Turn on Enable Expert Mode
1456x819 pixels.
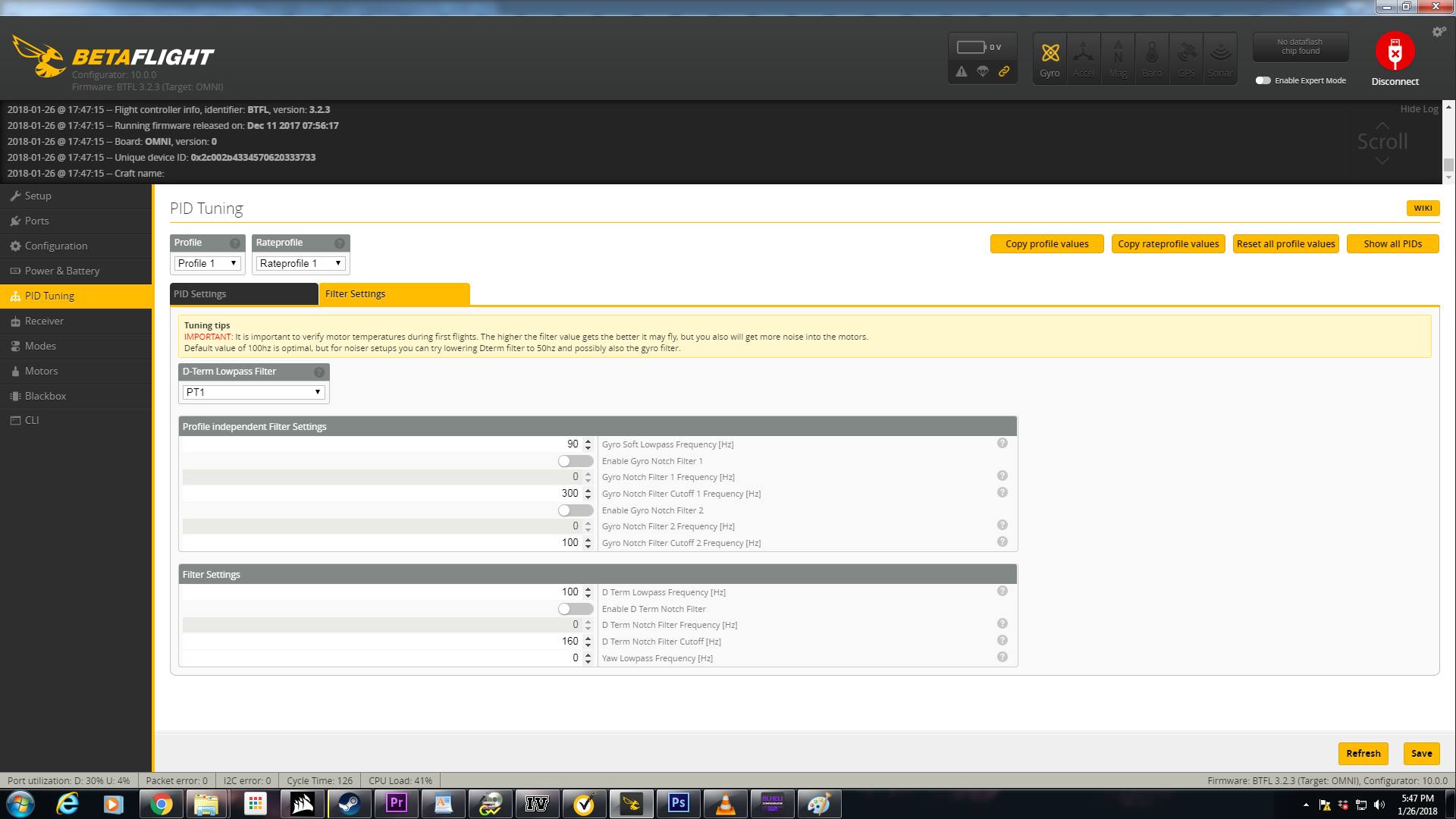1263,80
